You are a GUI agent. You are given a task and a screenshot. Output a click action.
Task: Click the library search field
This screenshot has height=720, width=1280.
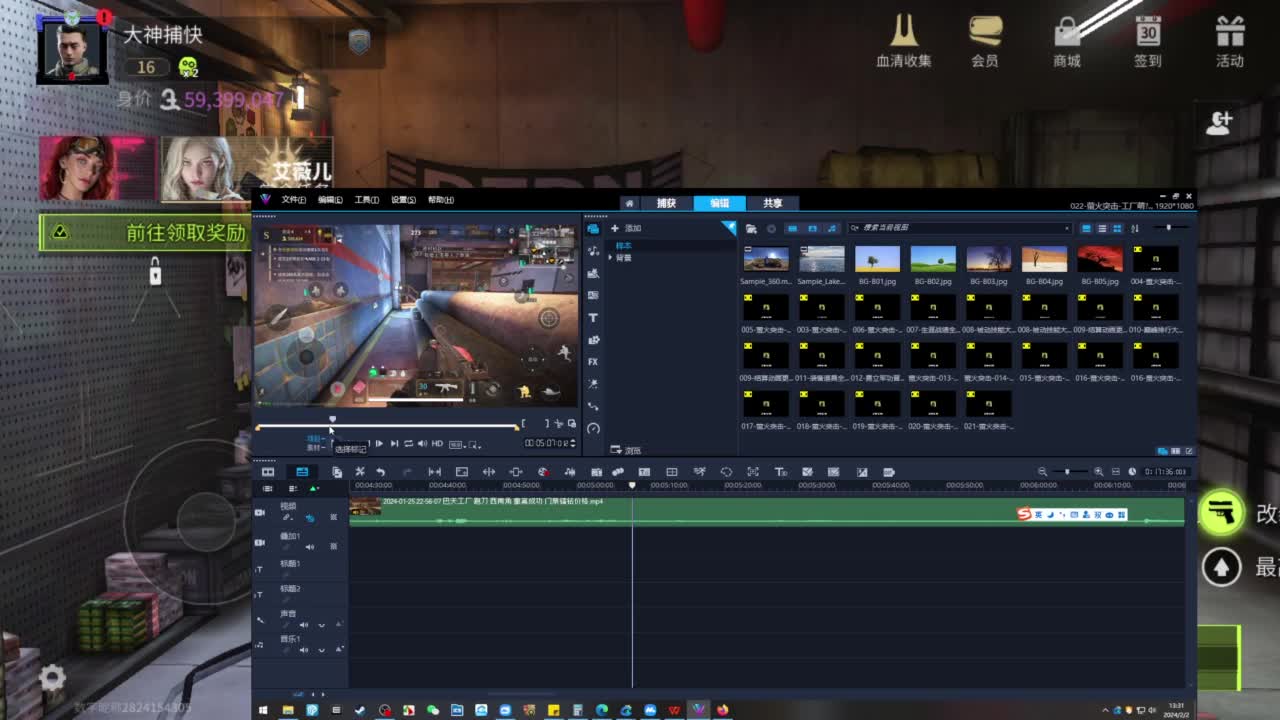click(959, 229)
